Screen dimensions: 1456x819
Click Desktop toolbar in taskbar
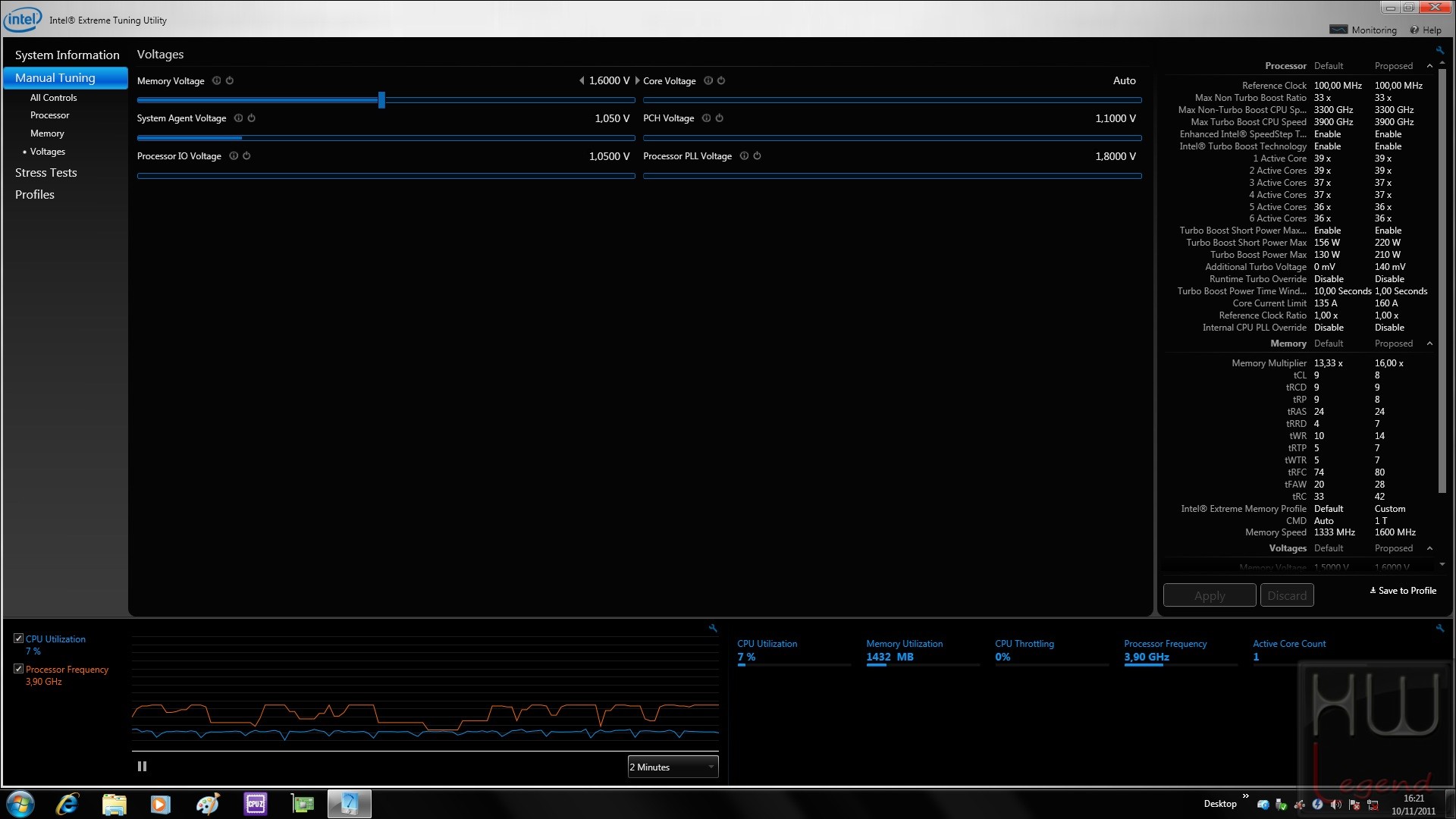(1220, 804)
